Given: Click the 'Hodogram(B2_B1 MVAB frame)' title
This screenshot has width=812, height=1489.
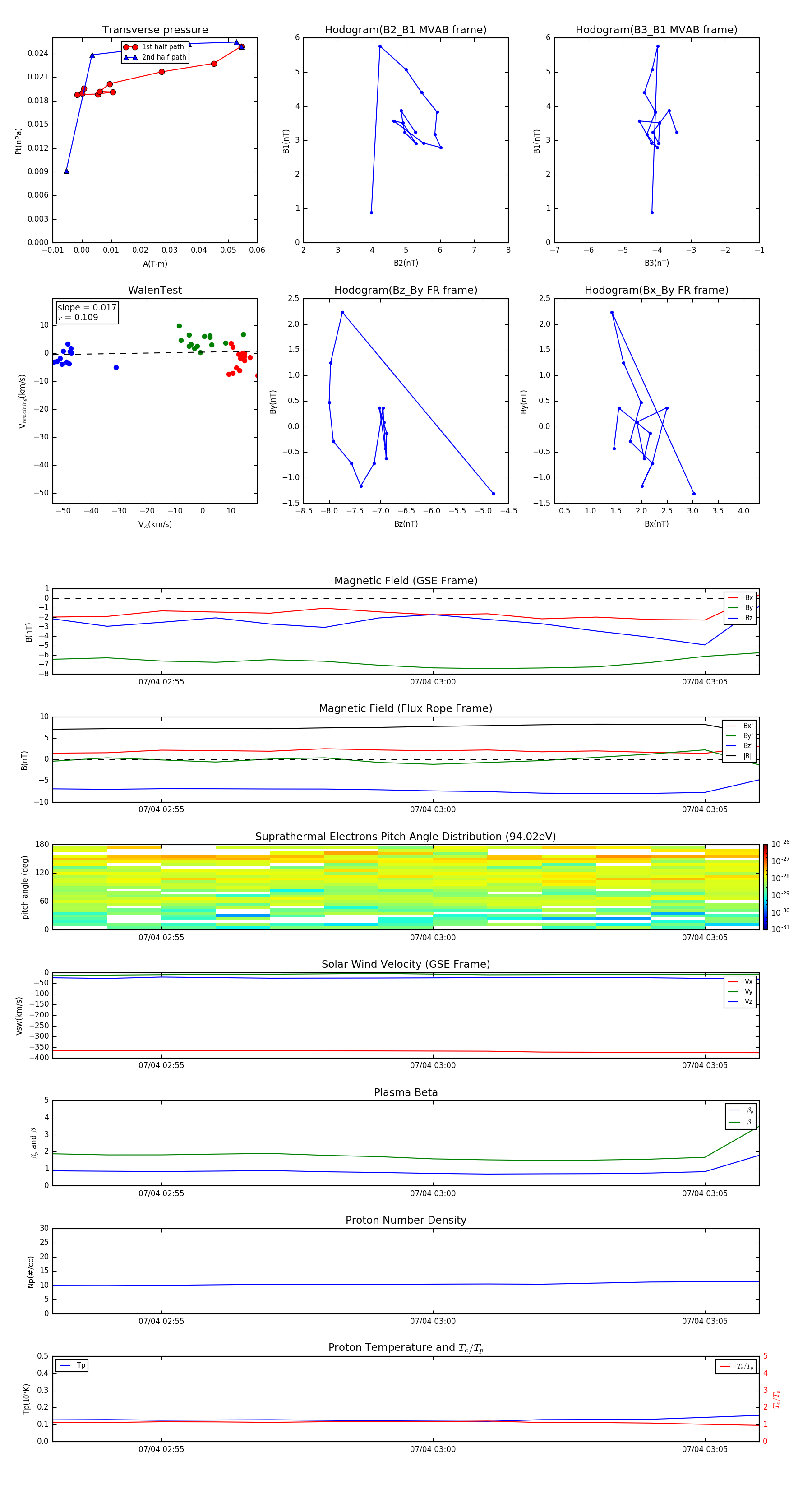Looking at the screenshot, I should tap(406, 29).
